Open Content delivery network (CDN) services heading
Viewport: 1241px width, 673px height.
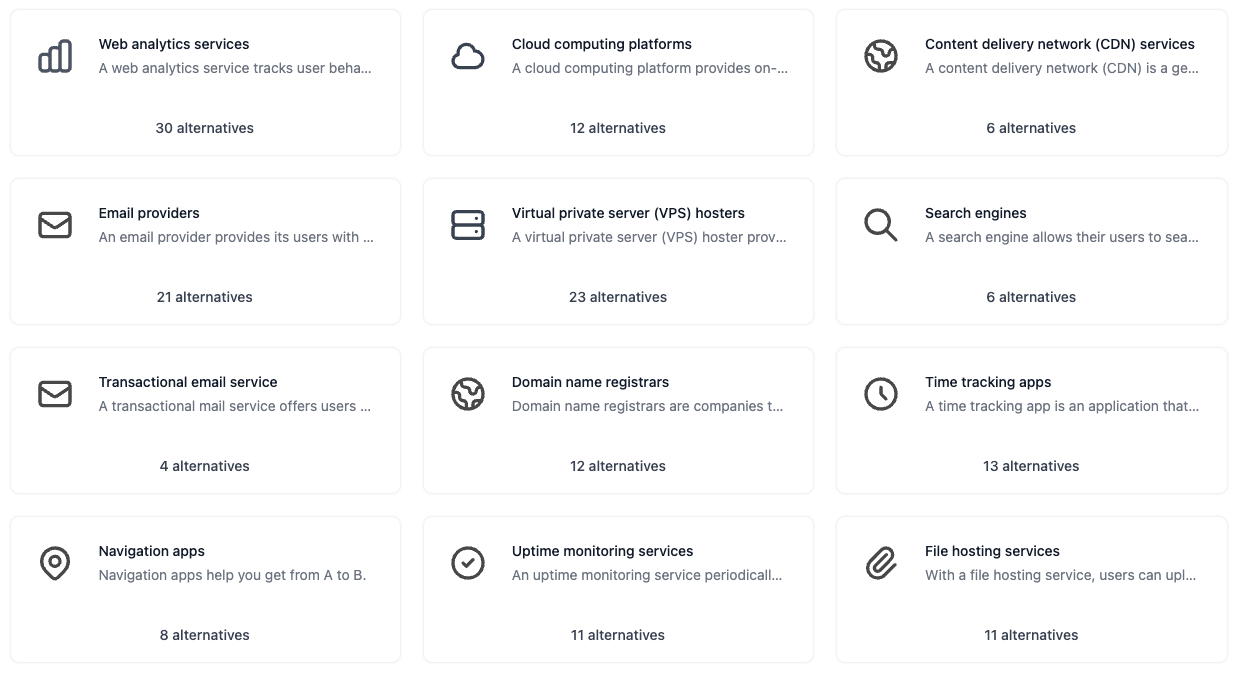(1060, 44)
